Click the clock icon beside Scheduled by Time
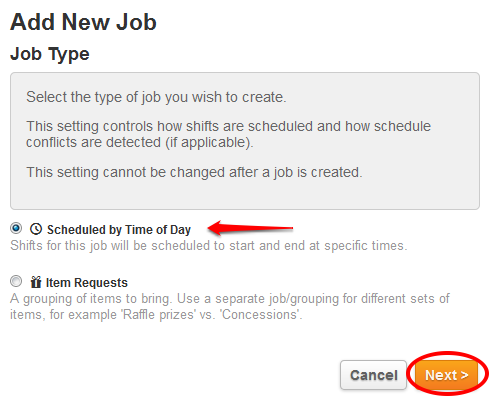Screen dimensions: 494x406 tap(36, 229)
